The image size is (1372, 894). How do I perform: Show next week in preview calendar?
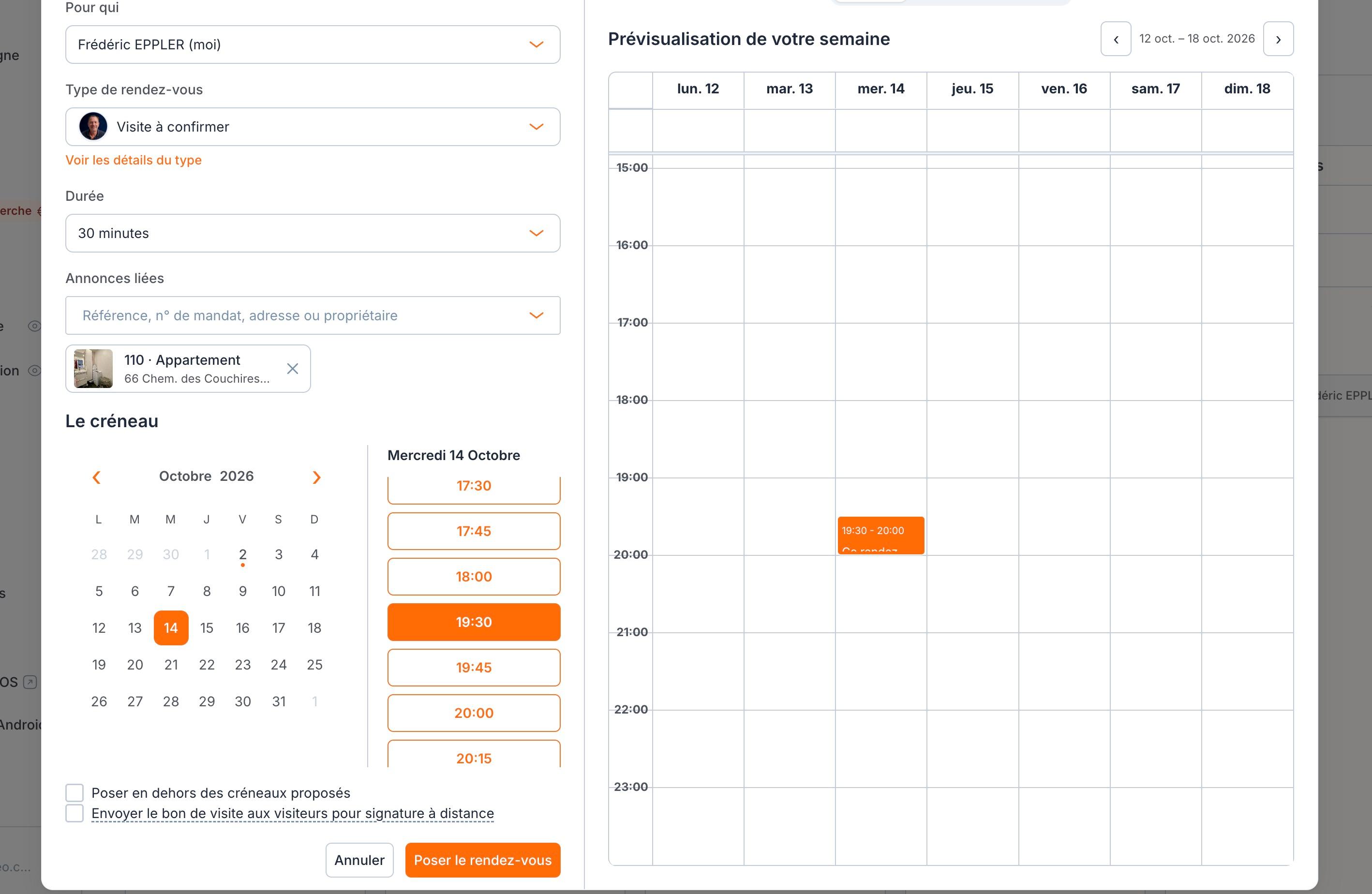click(x=1278, y=39)
